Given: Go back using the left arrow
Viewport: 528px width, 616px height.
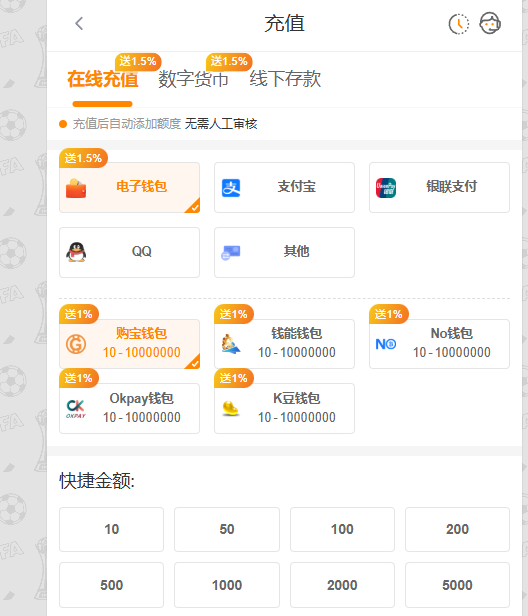Looking at the screenshot, I should coord(79,24).
